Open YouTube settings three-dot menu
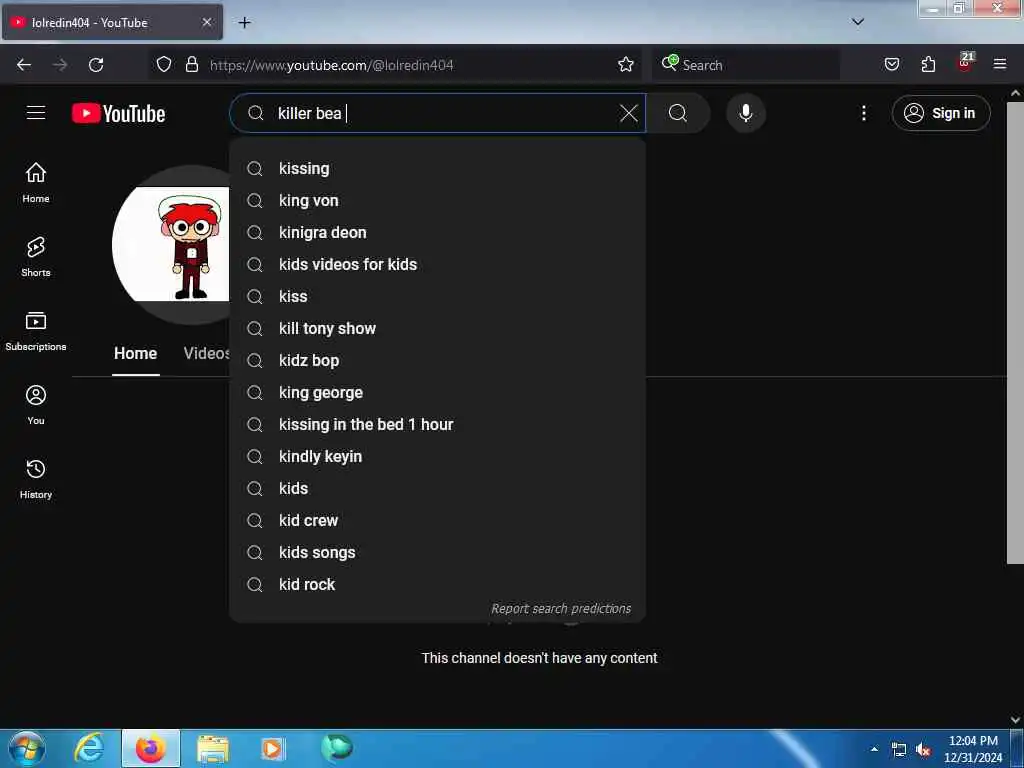The height and width of the screenshot is (768, 1024). coord(864,113)
